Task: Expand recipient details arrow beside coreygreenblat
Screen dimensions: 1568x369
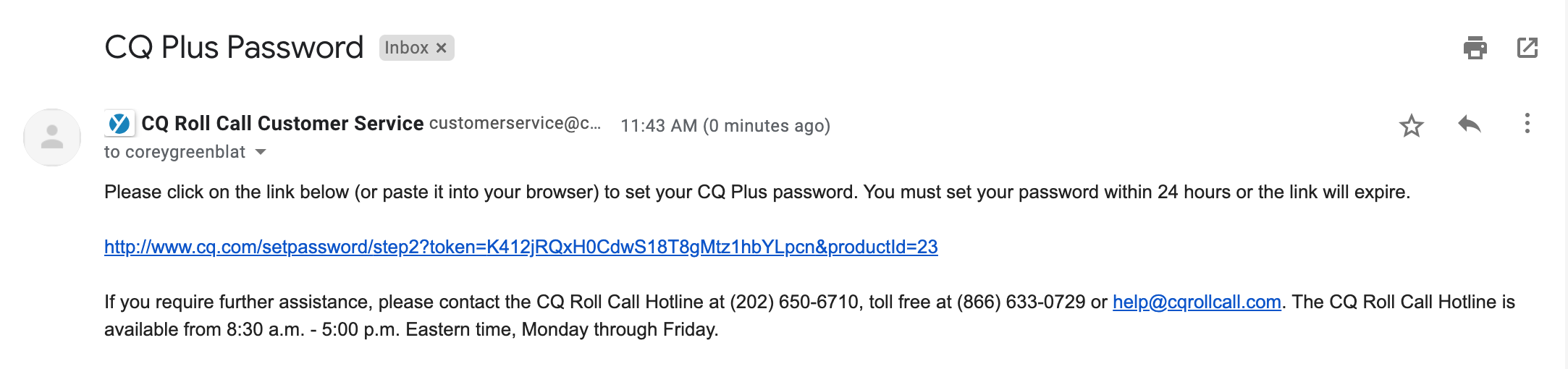Action: (x=261, y=152)
